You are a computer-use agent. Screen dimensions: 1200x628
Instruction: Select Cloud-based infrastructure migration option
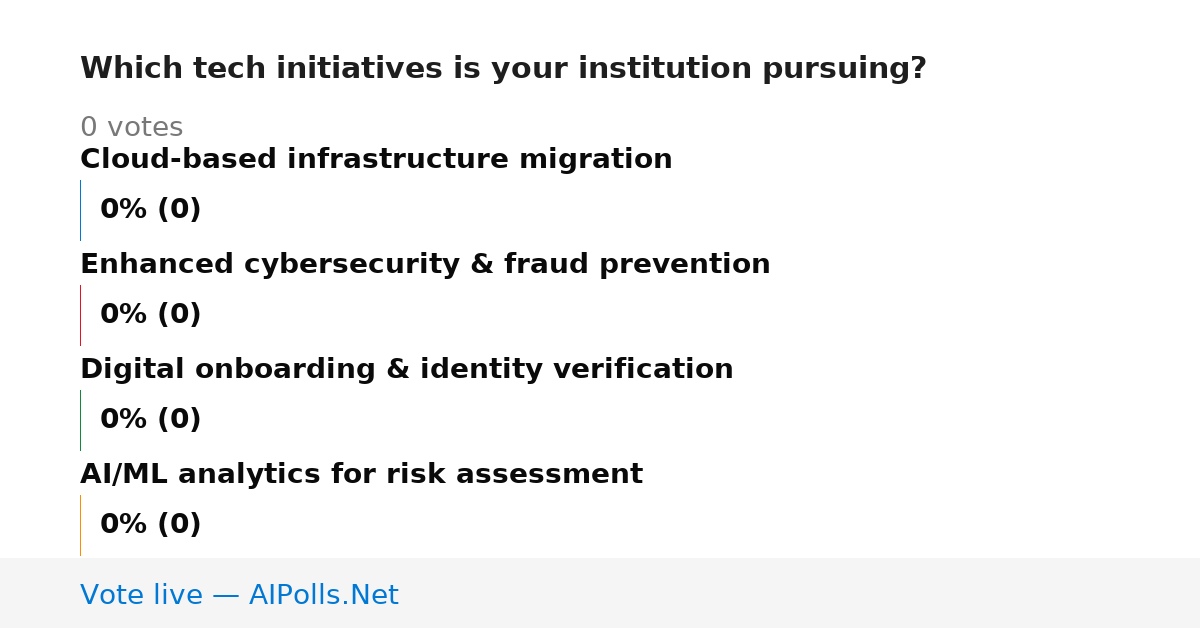(x=376, y=160)
